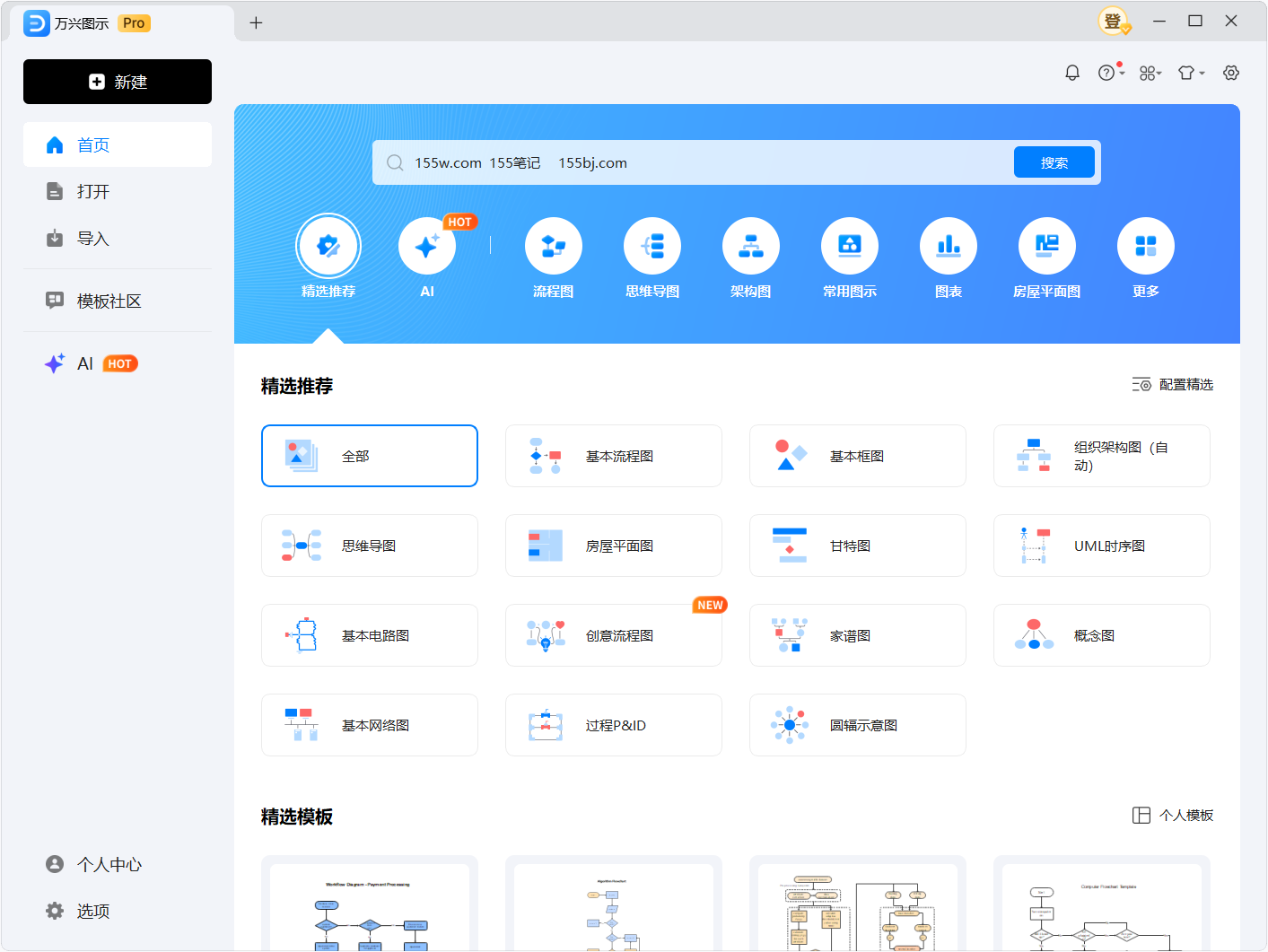Expand the shirt skin theme dropdown
This screenshot has height=952, width=1268.
[x=1191, y=73]
